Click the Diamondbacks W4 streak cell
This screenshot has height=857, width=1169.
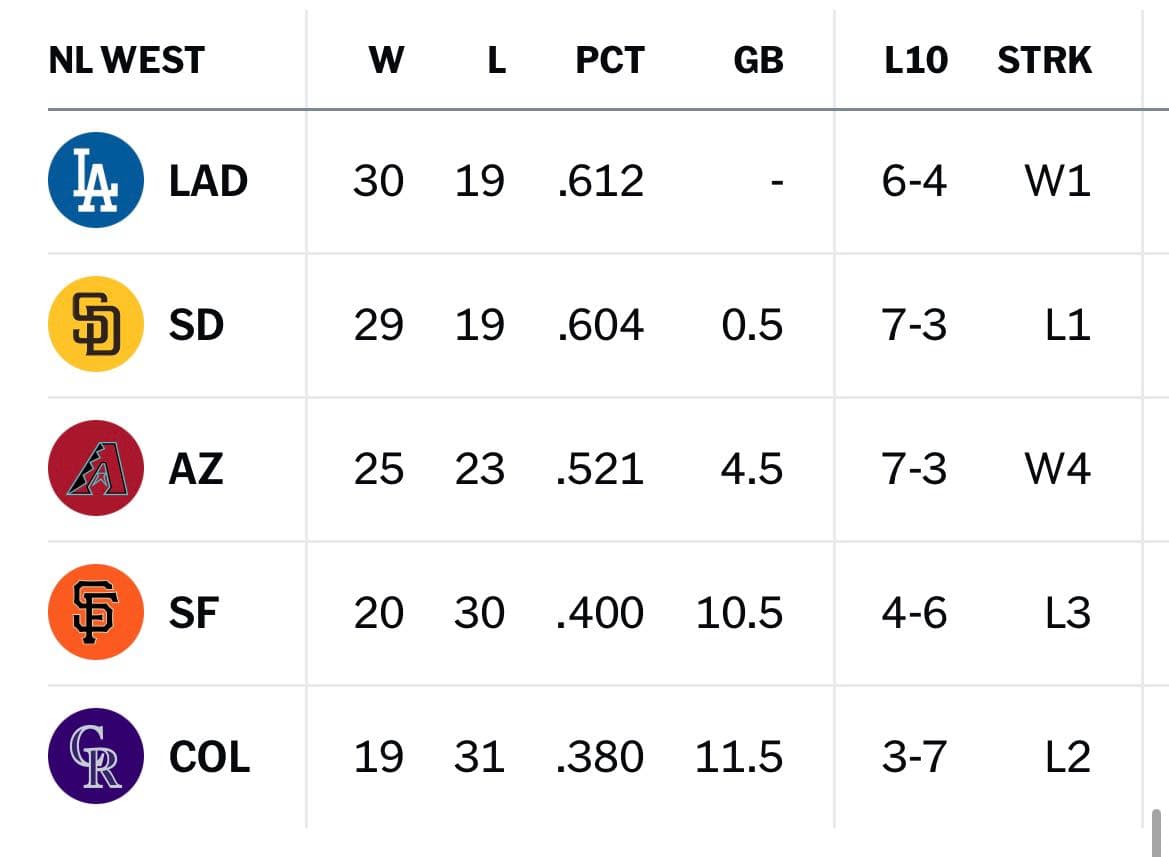[x=1057, y=469]
